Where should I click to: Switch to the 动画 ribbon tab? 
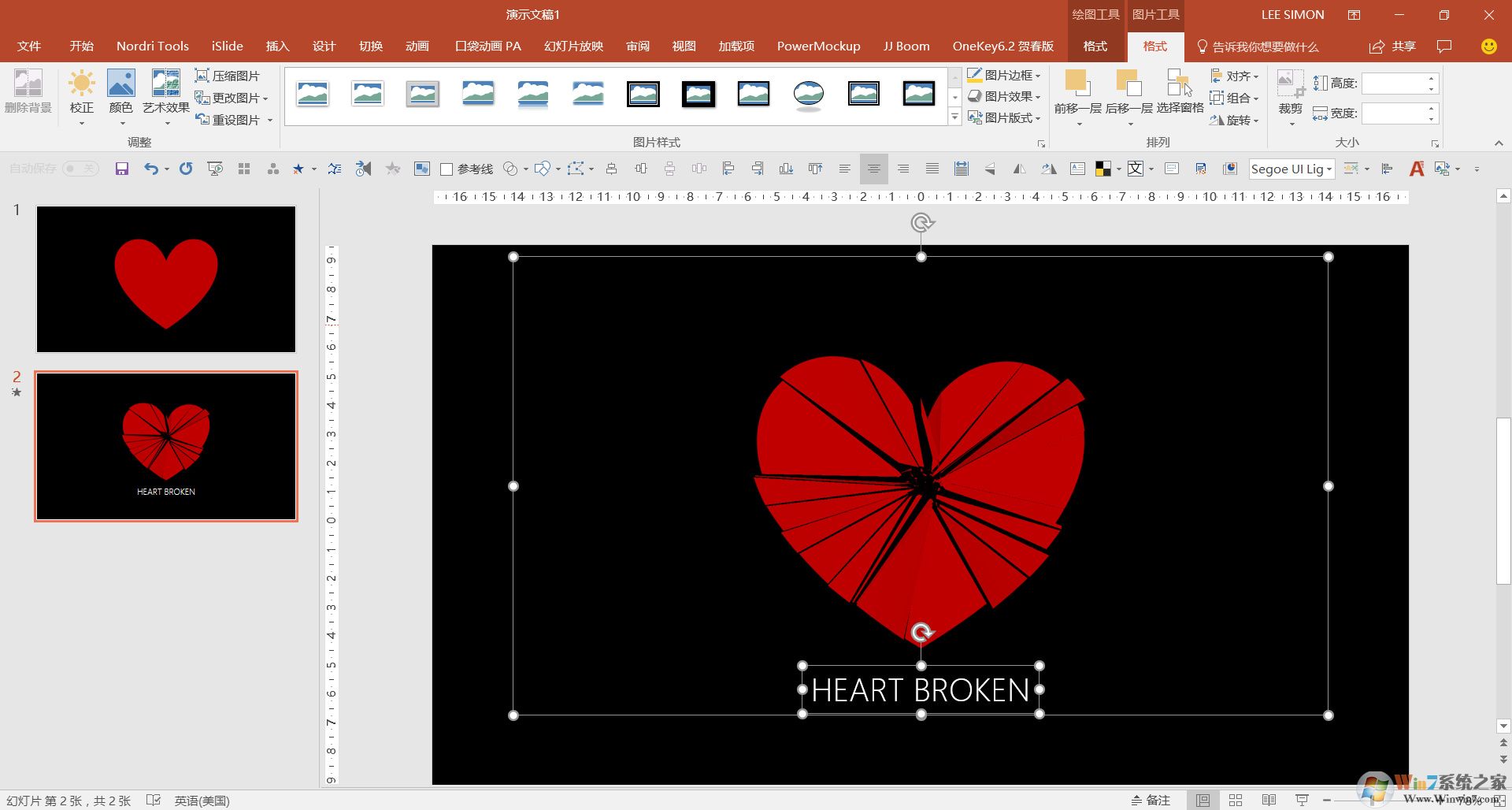tap(417, 46)
